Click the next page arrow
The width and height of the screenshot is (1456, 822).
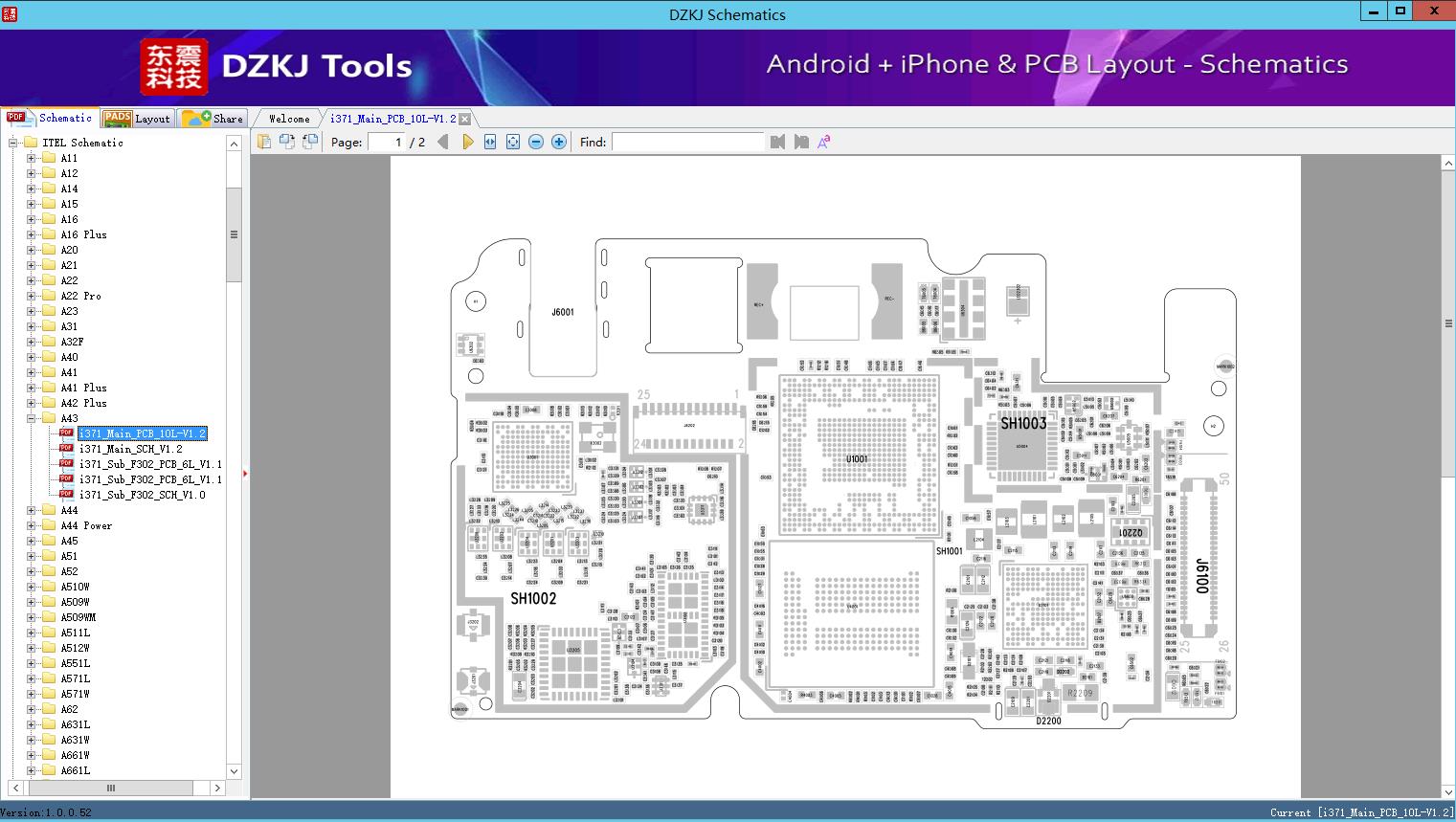point(467,142)
